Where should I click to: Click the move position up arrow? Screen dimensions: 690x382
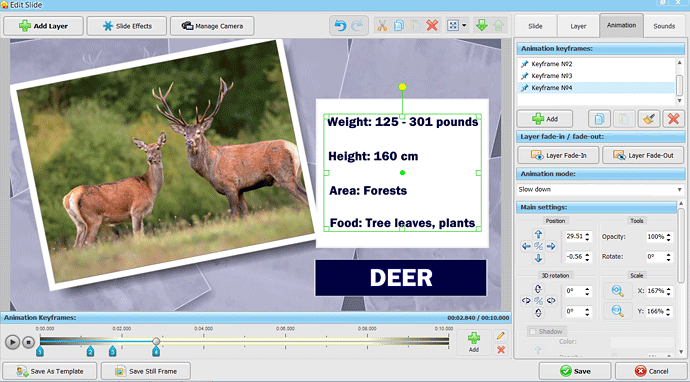click(x=538, y=234)
